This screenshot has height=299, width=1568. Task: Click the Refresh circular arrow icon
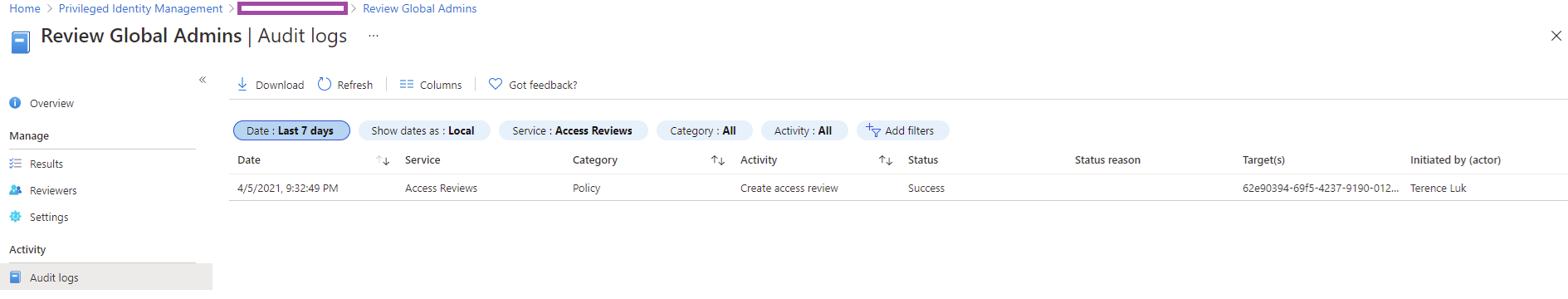click(x=325, y=84)
